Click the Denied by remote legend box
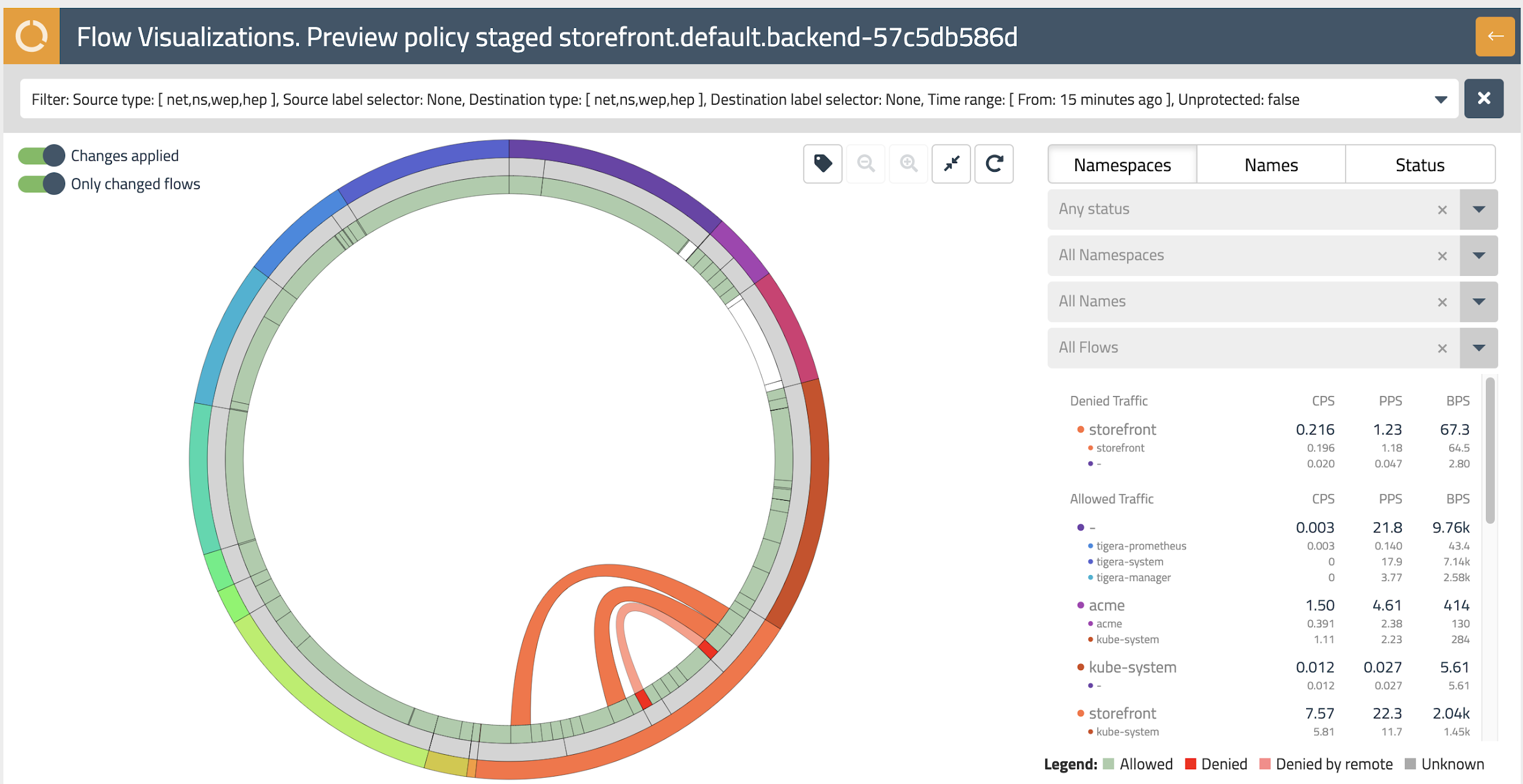1523x784 pixels. pyautogui.click(x=1265, y=764)
